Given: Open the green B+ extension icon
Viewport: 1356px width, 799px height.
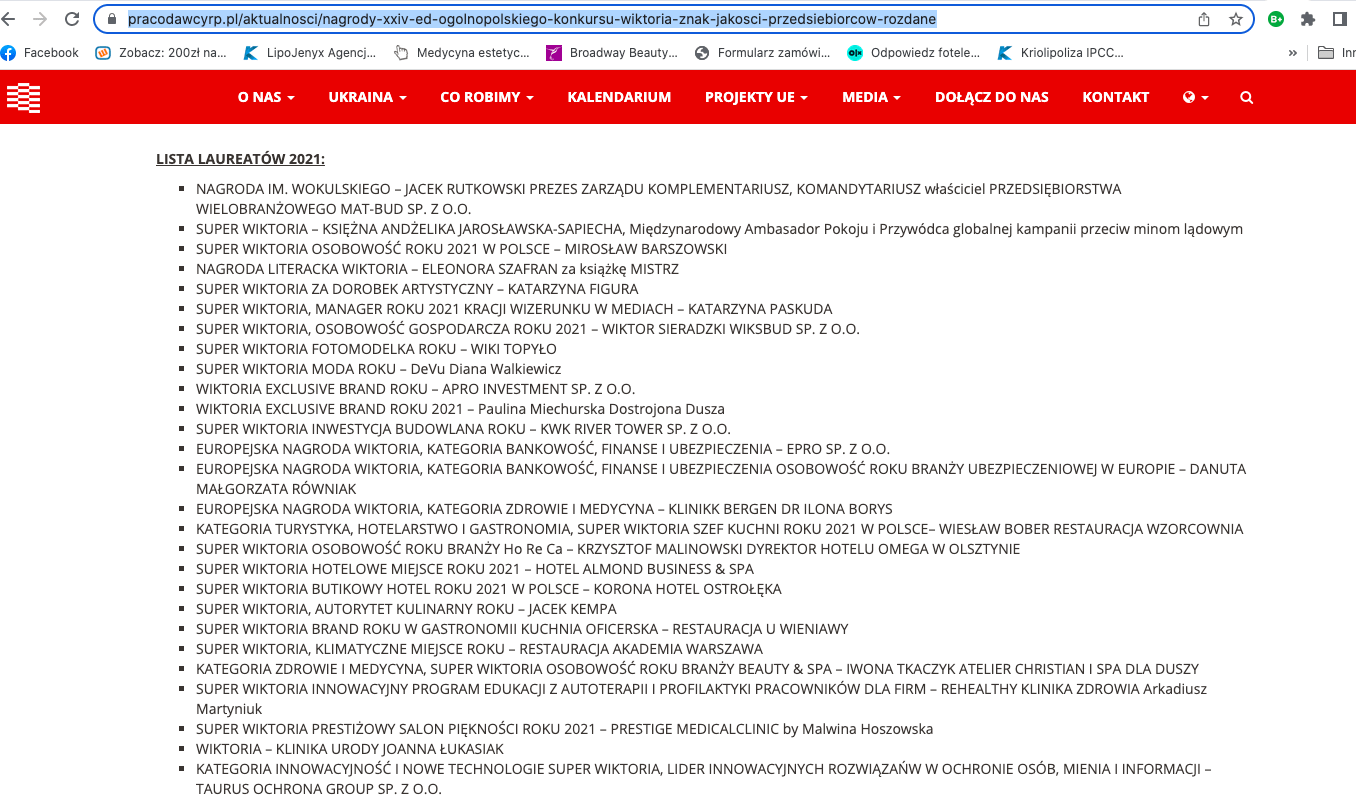Looking at the screenshot, I should [x=1276, y=19].
